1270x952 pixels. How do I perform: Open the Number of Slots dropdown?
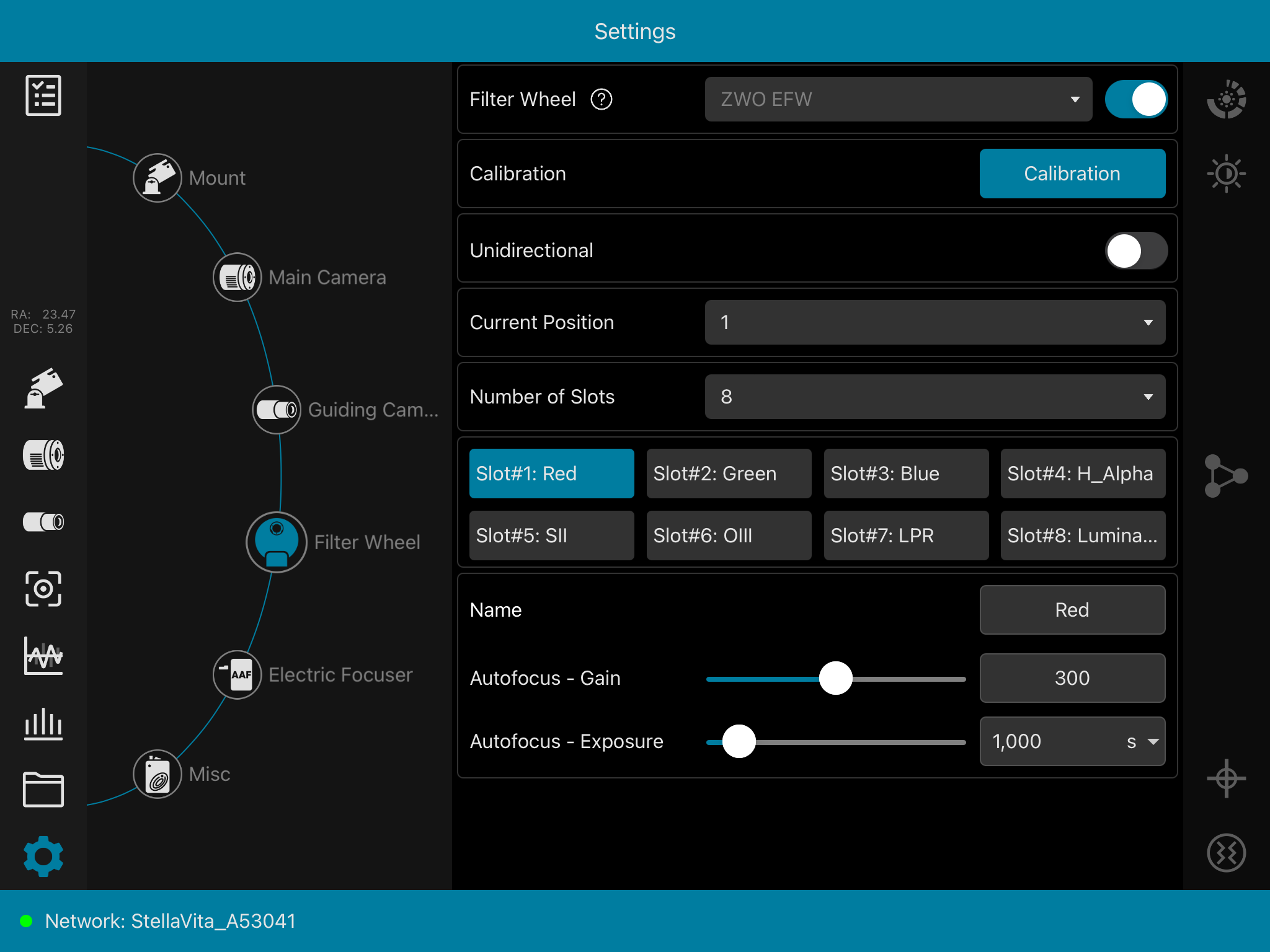935,397
